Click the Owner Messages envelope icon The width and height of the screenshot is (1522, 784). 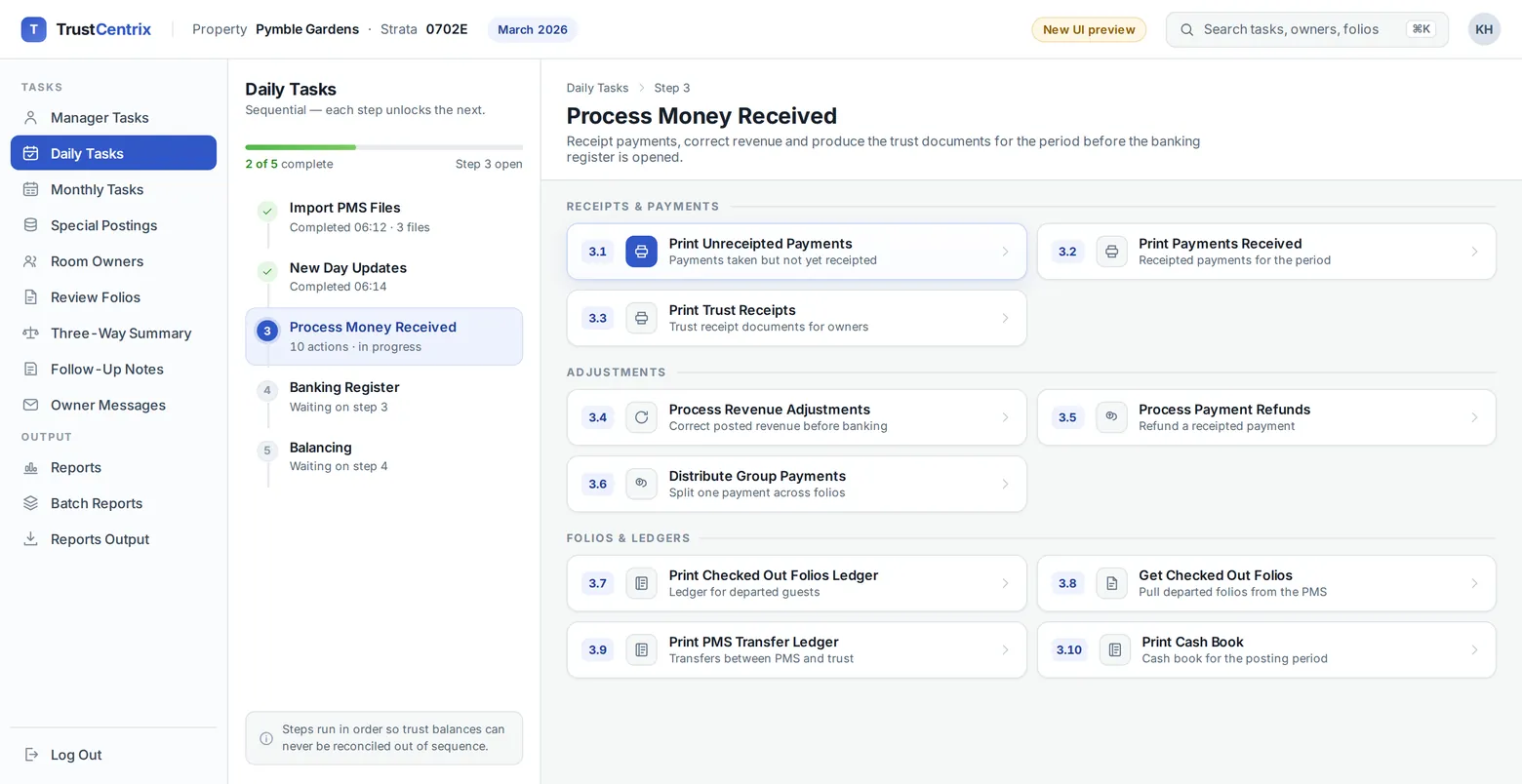pyautogui.click(x=31, y=405)
